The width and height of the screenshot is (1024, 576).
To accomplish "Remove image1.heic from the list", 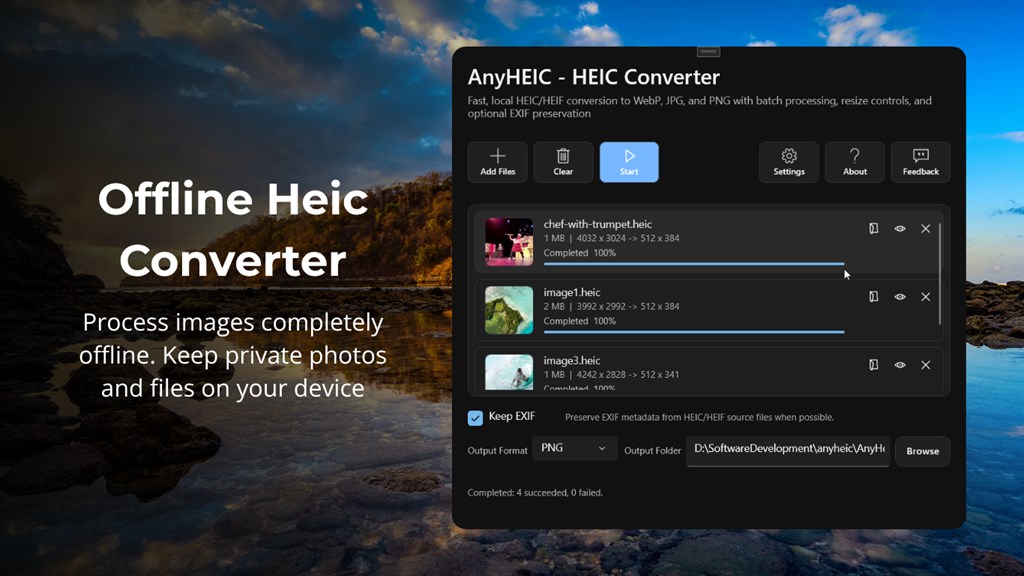I will (x=925, y=296).
